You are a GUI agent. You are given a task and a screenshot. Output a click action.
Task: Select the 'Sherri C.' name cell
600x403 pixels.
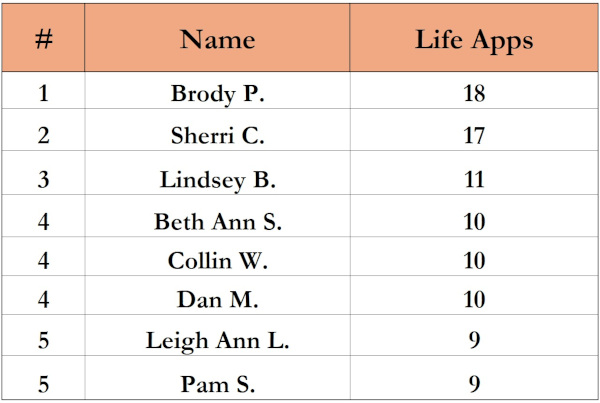tap(217, 130)
